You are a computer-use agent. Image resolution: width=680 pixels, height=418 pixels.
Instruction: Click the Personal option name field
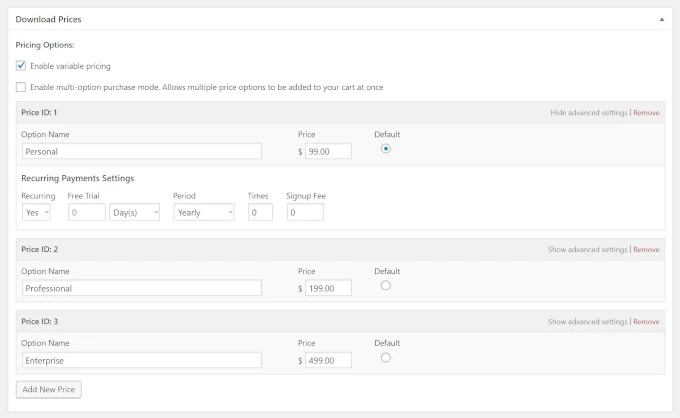(x=141, y=151)
